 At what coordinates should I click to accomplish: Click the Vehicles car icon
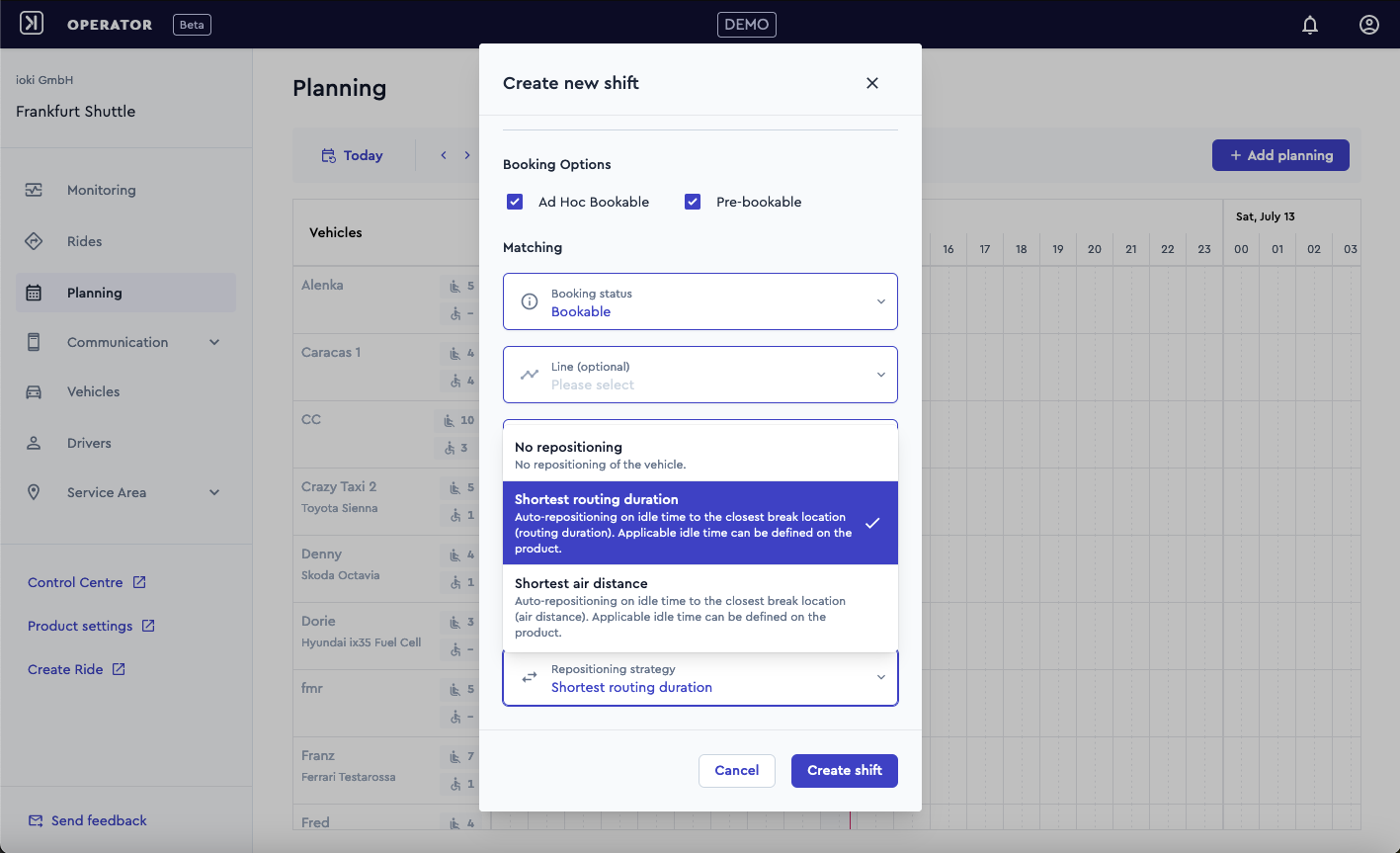(x=34, y=391)
